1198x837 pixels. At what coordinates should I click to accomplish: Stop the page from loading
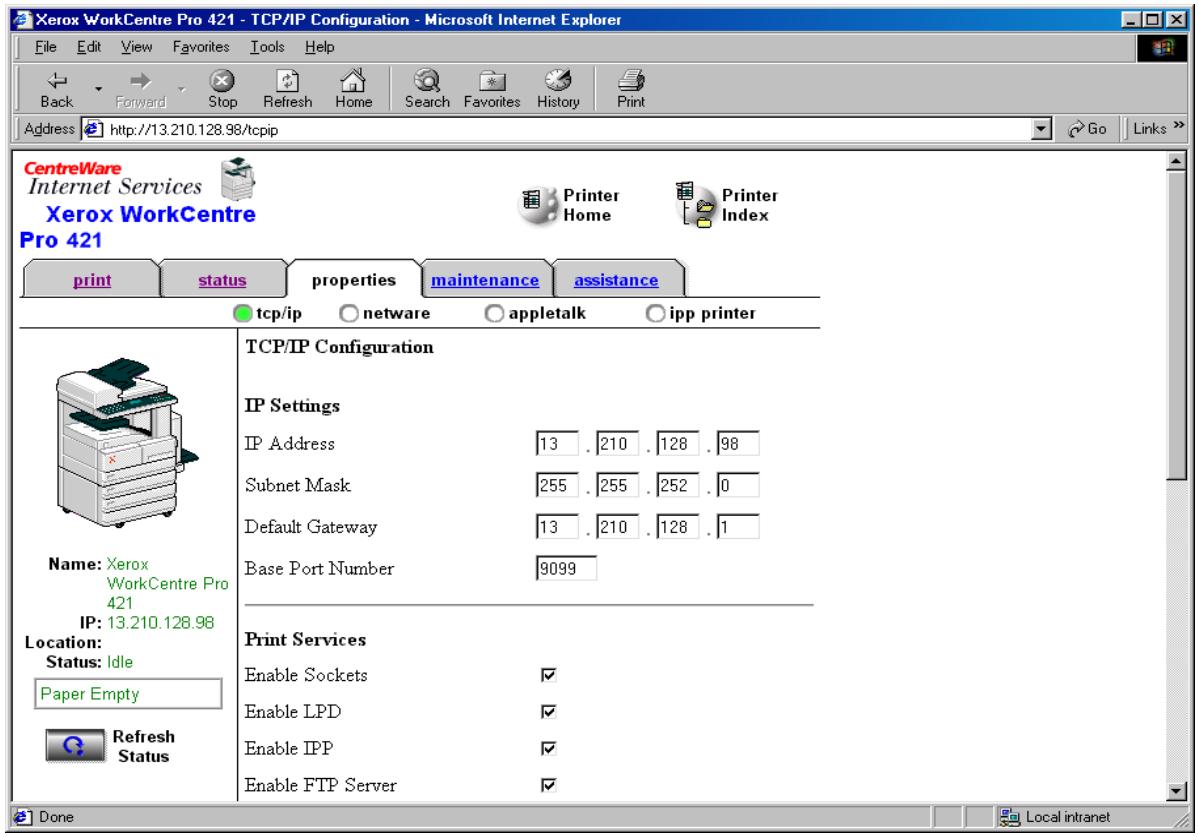pyautogui.click(x=222, y=89)
